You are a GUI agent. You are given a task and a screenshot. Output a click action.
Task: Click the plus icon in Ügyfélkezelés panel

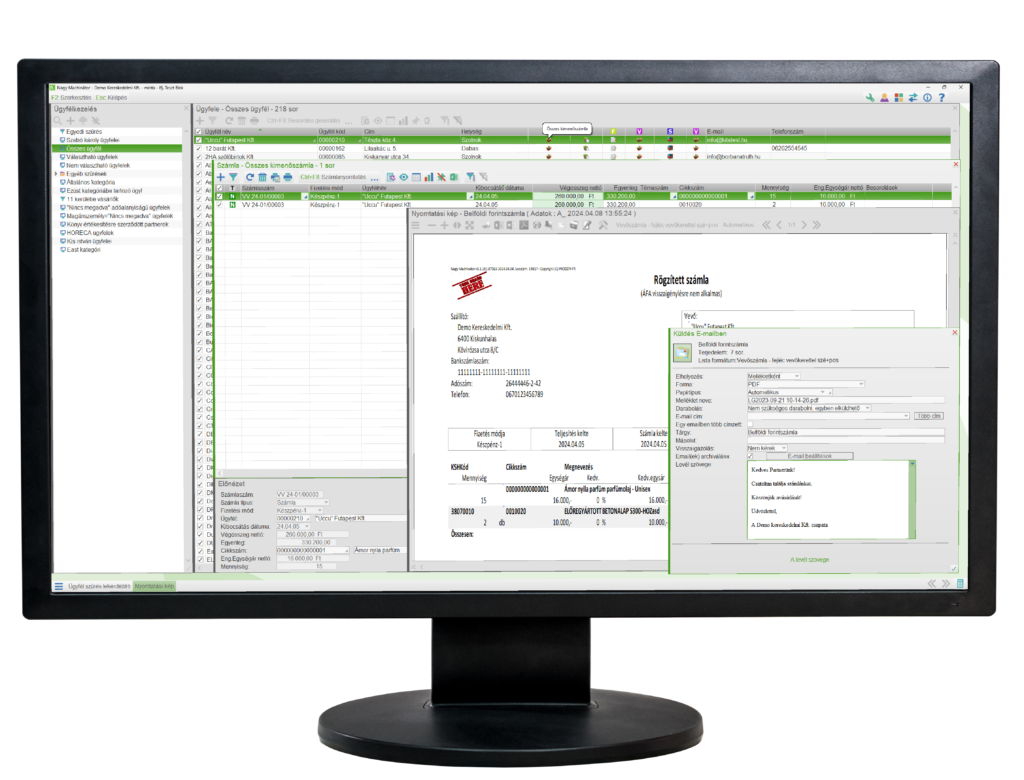pyautogui.click(x=71, y=120)
